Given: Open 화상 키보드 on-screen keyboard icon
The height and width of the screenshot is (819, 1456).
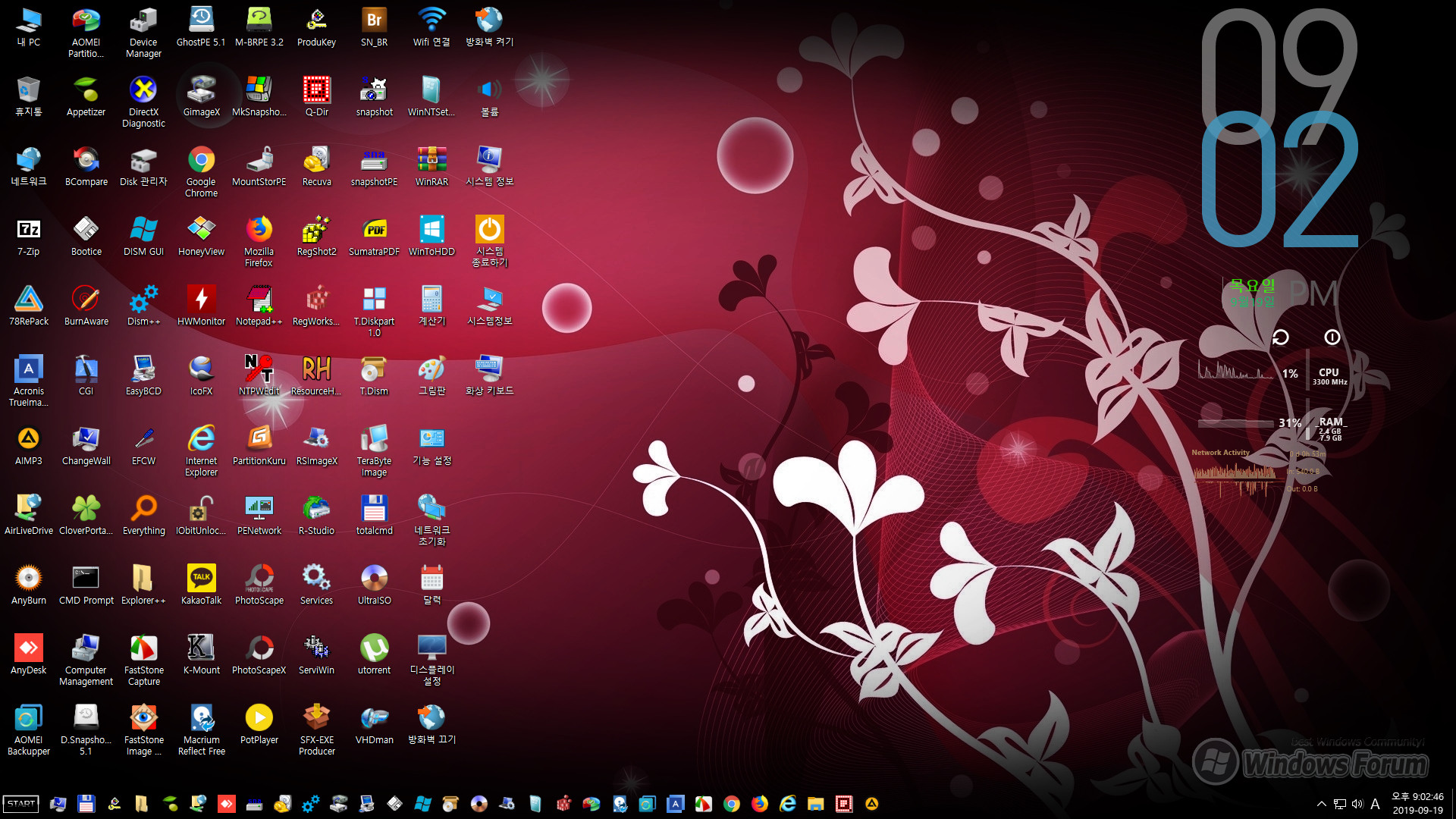Looking at the screenshot, I should coord(489,375).
